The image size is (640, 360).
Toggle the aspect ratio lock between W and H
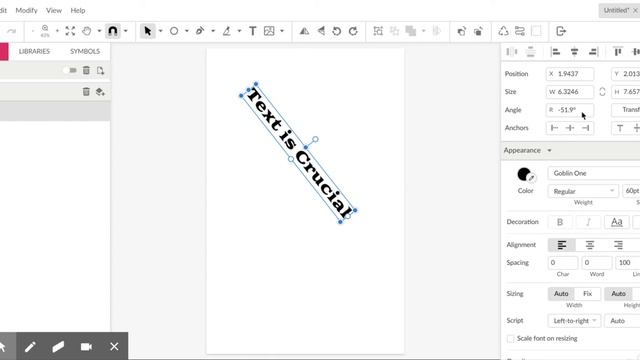coord(602,92)
